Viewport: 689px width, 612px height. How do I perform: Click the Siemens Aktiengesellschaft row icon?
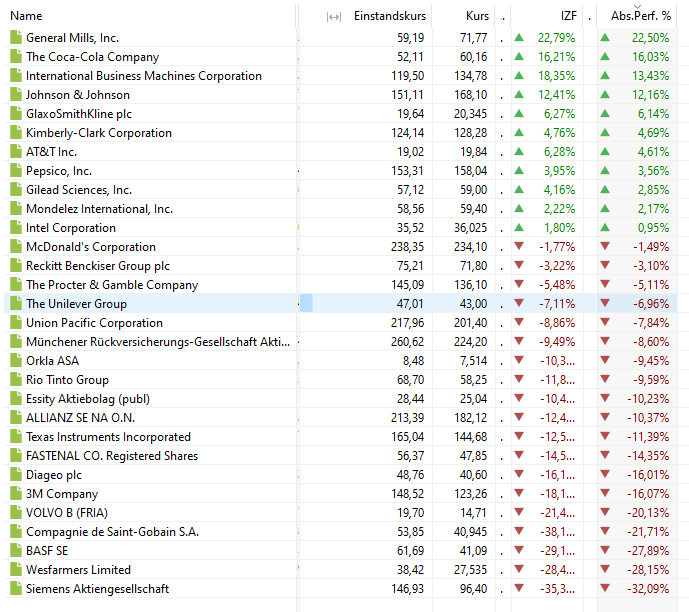coord(16,588)
